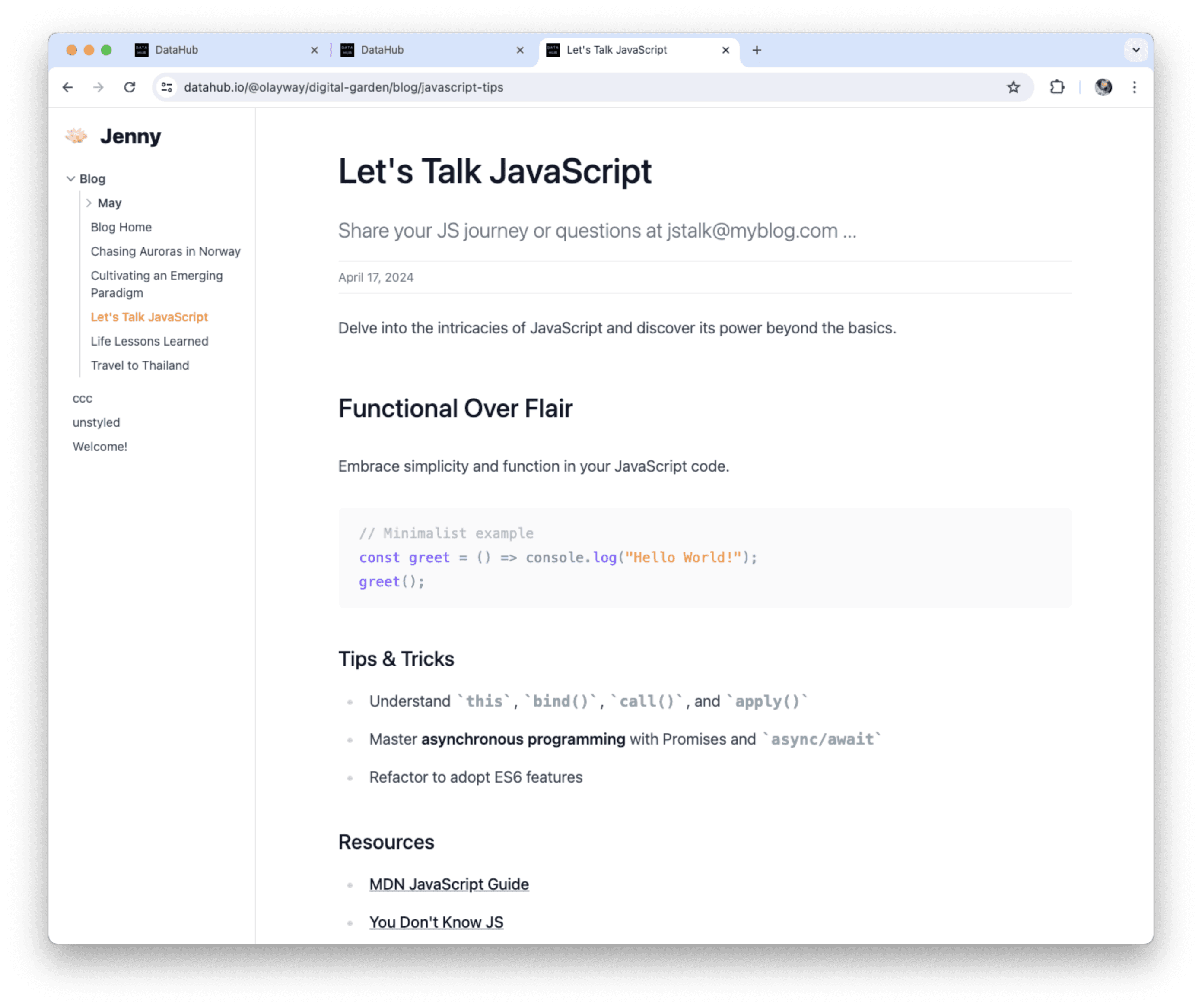This screenshot has height=1008, width=1202.
Task: Select the Welcome! page in sidebar
Action: coord(100,446)
